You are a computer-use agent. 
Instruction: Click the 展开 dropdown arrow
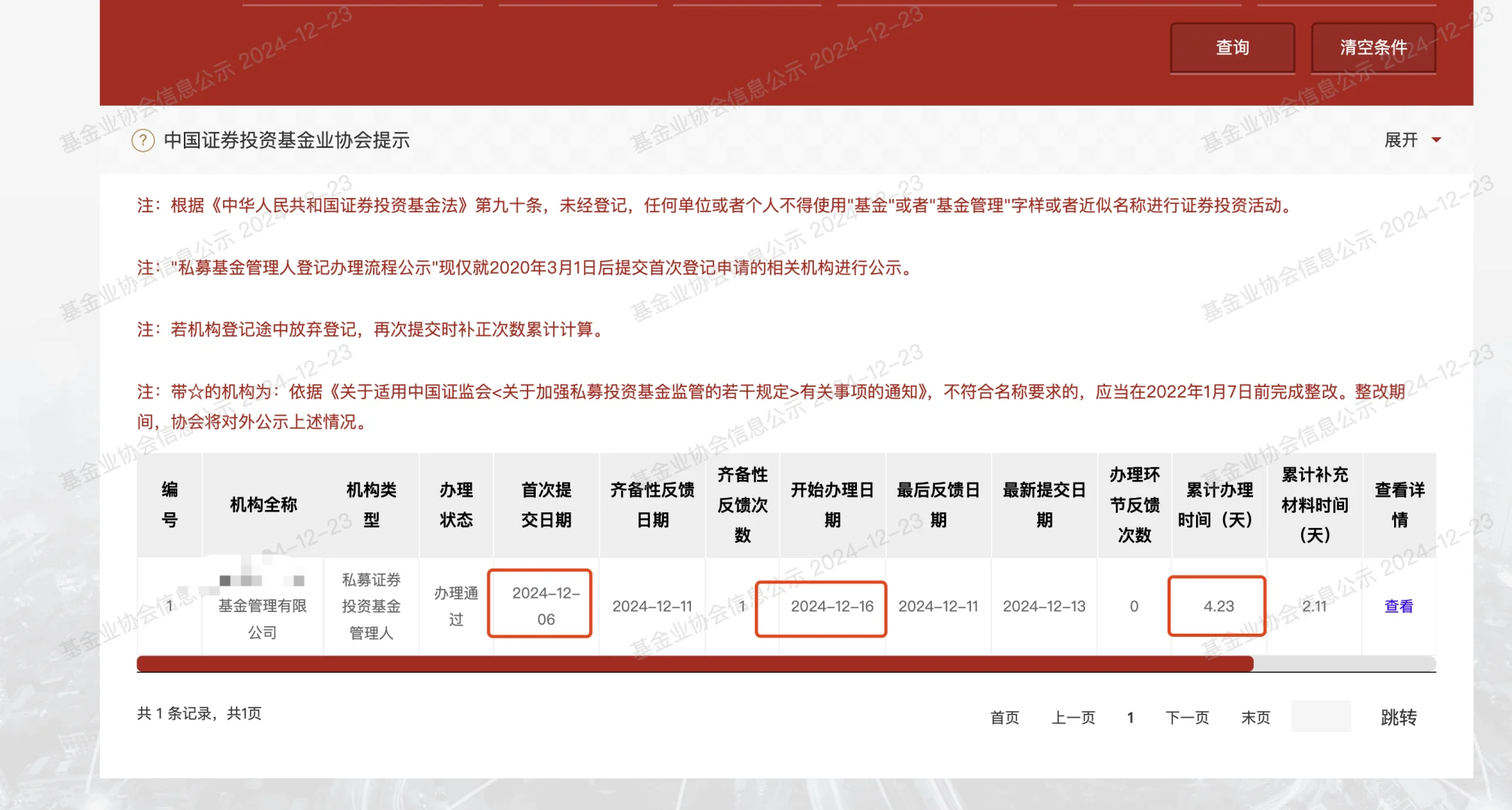click(x=1436, y=140)
